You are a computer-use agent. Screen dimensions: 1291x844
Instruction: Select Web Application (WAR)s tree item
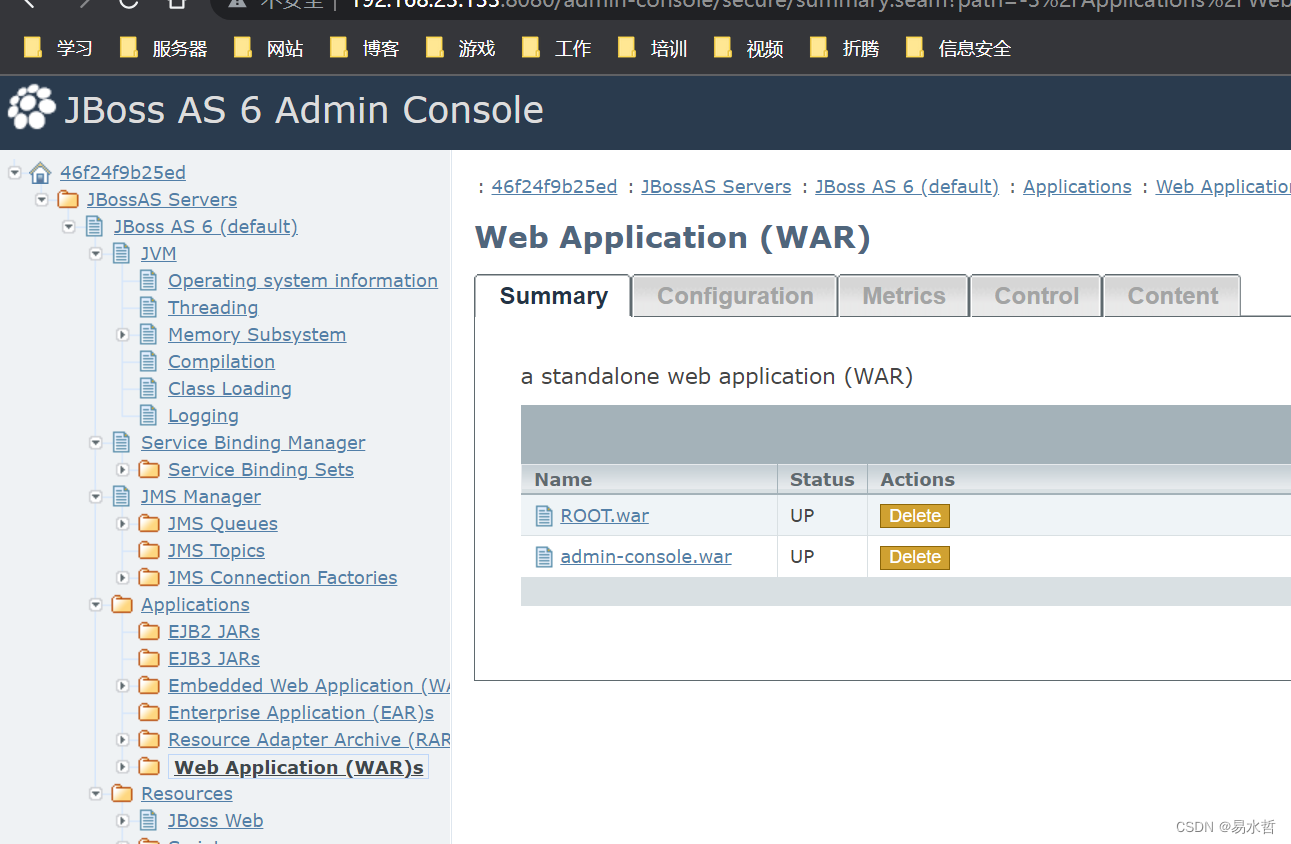(x=299, y=768)
